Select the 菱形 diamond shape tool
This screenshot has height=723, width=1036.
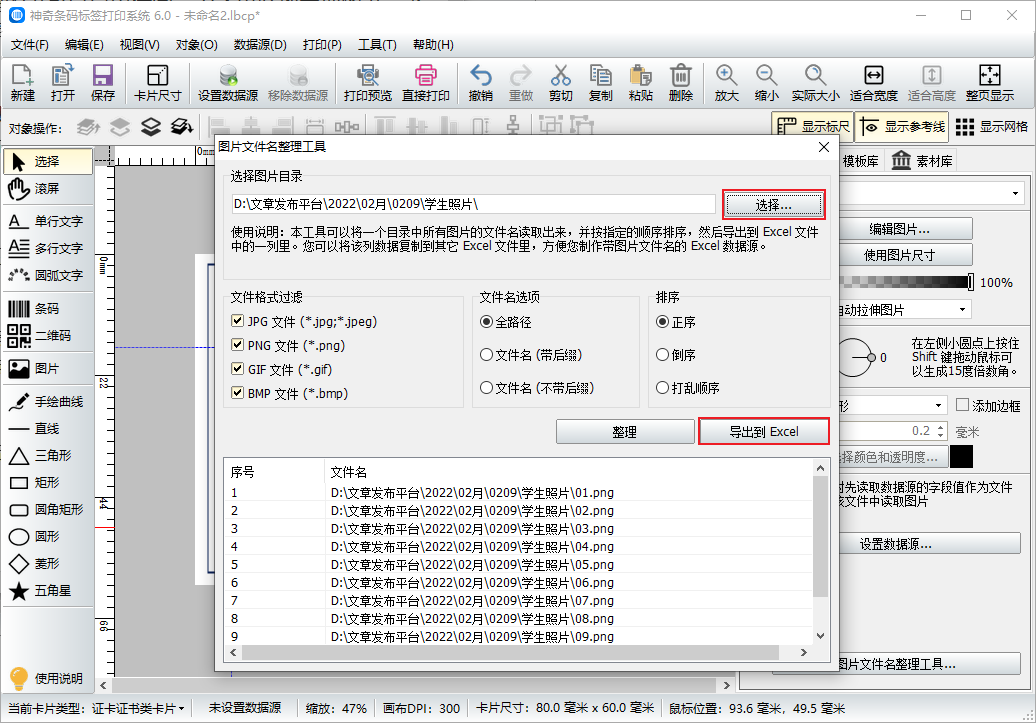(x=48, y=564)
